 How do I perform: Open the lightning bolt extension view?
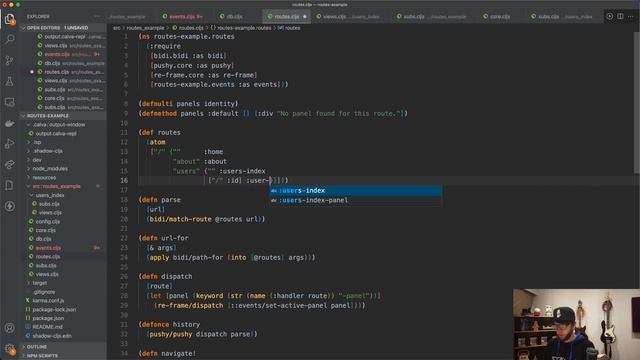9,206
